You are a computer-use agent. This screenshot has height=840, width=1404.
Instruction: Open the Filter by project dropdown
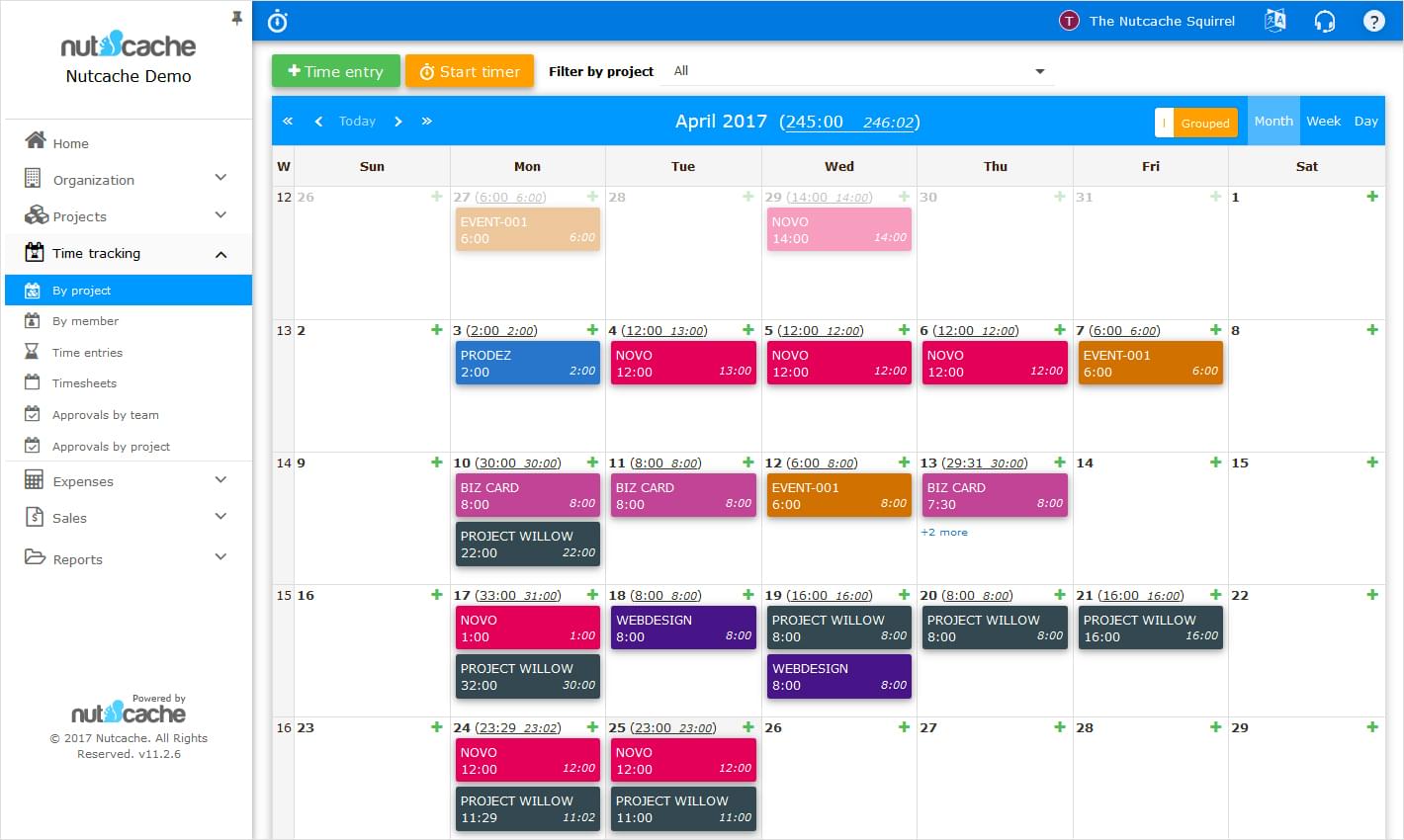click(x=856, y=71)
